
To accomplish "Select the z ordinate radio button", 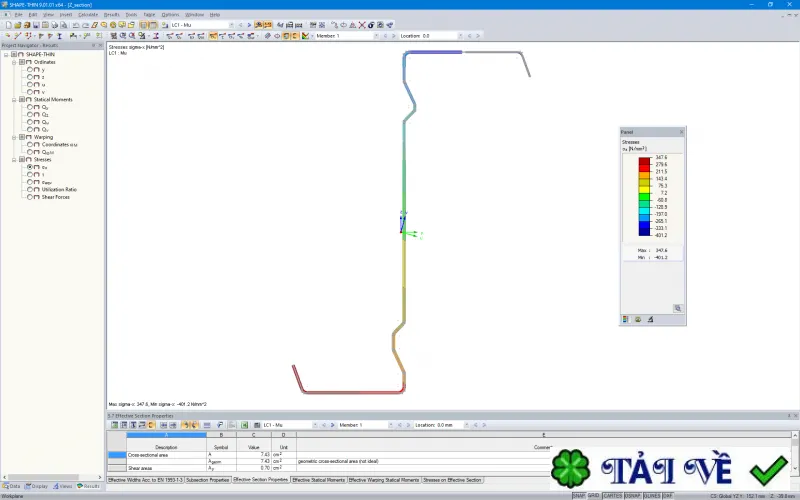I will click(30, 77).
